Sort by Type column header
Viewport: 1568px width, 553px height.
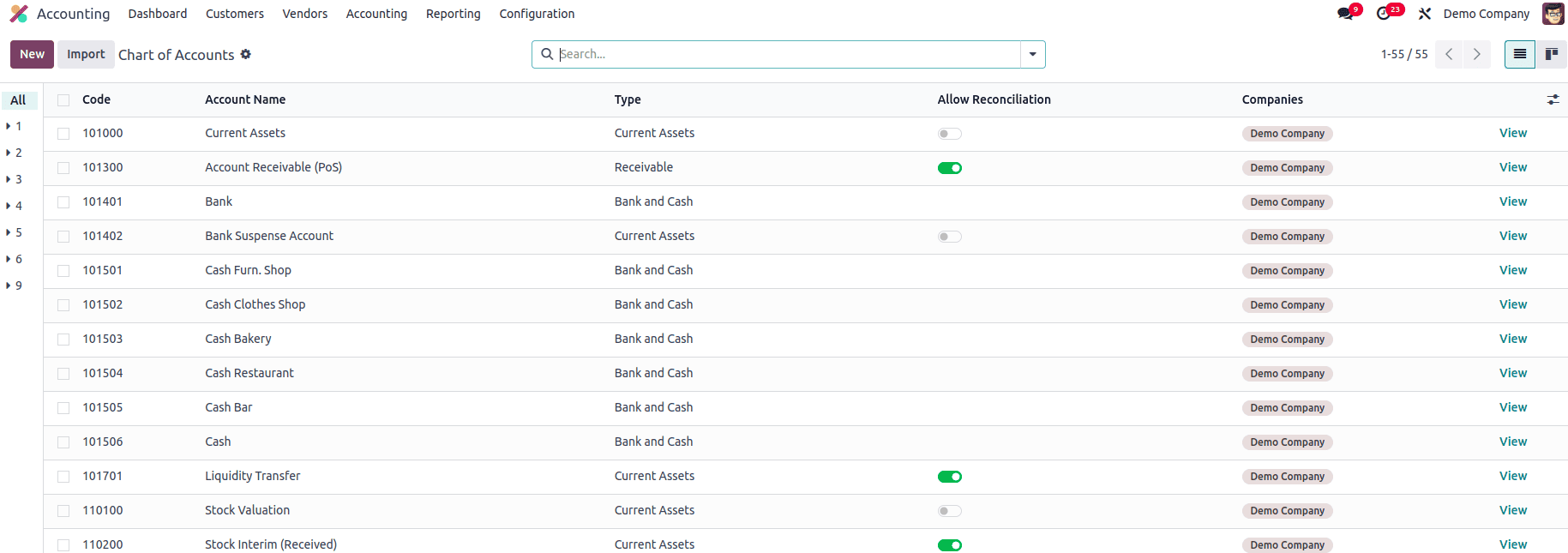point(628,99)
